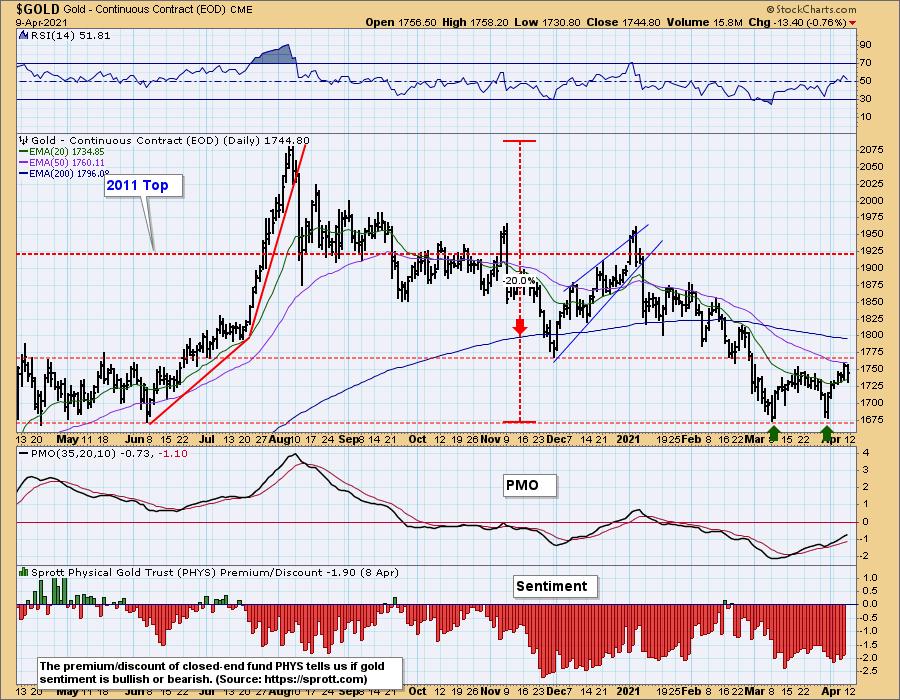Viewport: 900px width, 700px height.
Task: Click the candlestick icon beside the Gold Daily label
Action: [24, 140]
